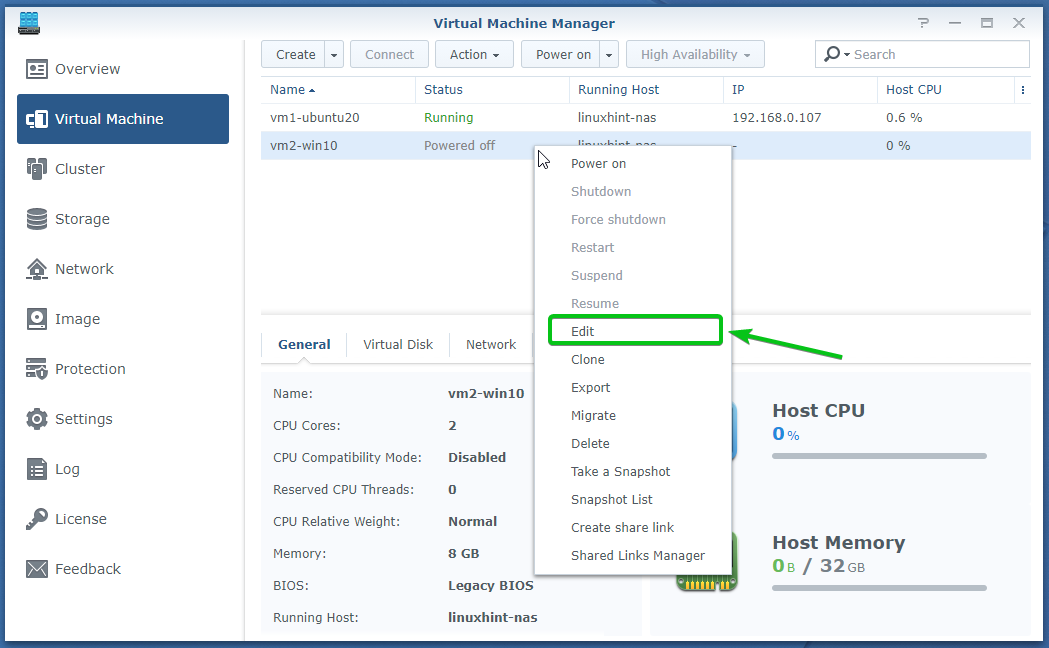Open Settings gear icon in sidebar
Viewport: 1049px width, 648px height.
click(37, 419)
